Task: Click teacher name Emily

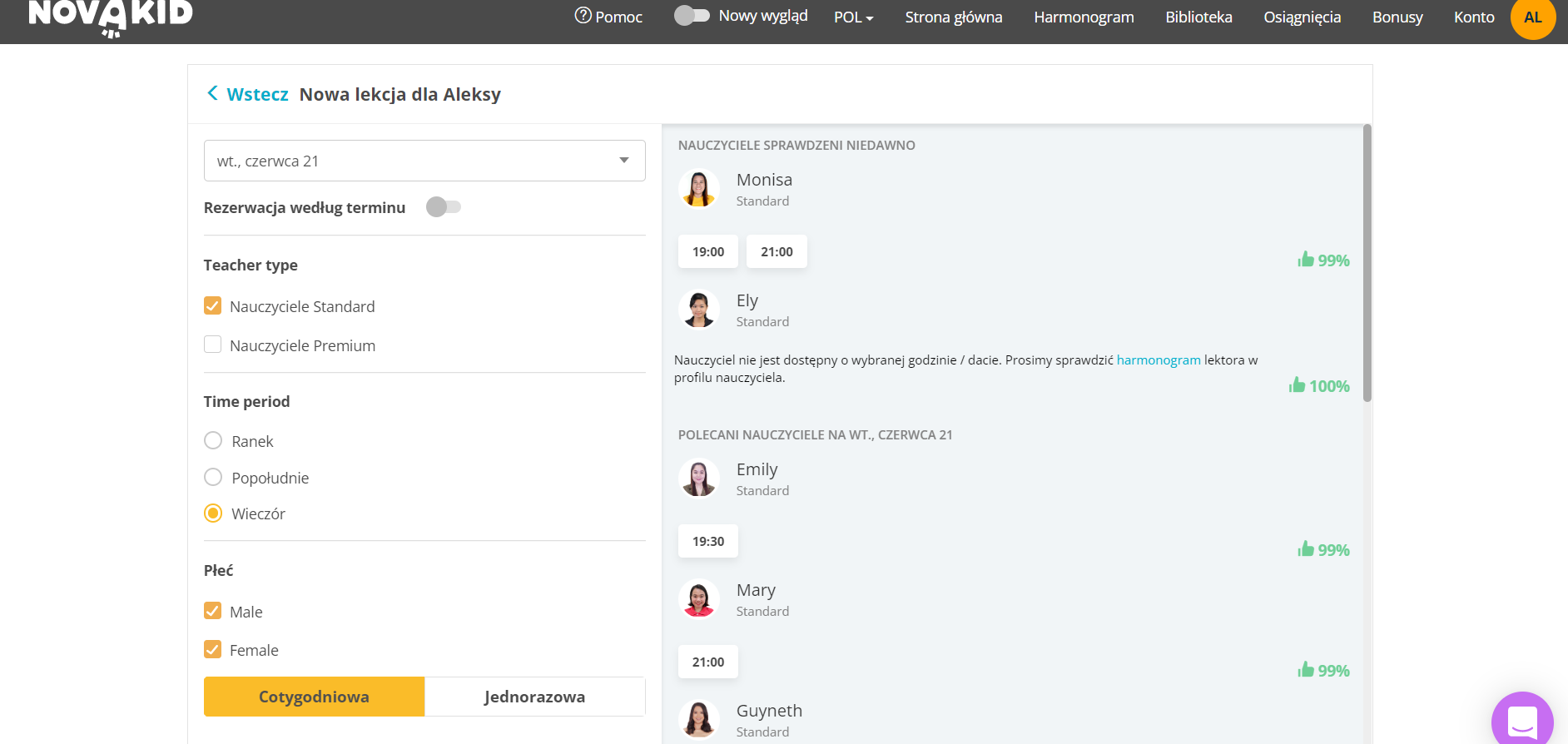Action: [x=757, y=469]
